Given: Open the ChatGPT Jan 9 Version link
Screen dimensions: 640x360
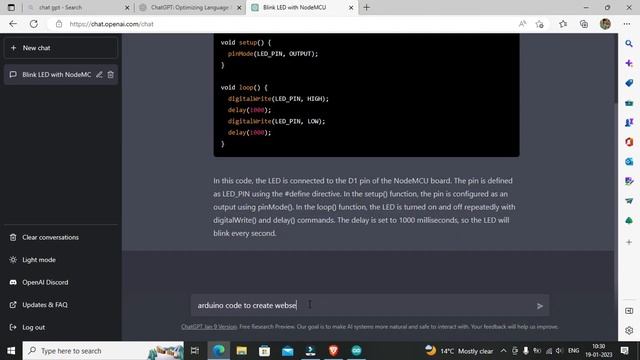Looking at the screenshot, I should point(209,327).
